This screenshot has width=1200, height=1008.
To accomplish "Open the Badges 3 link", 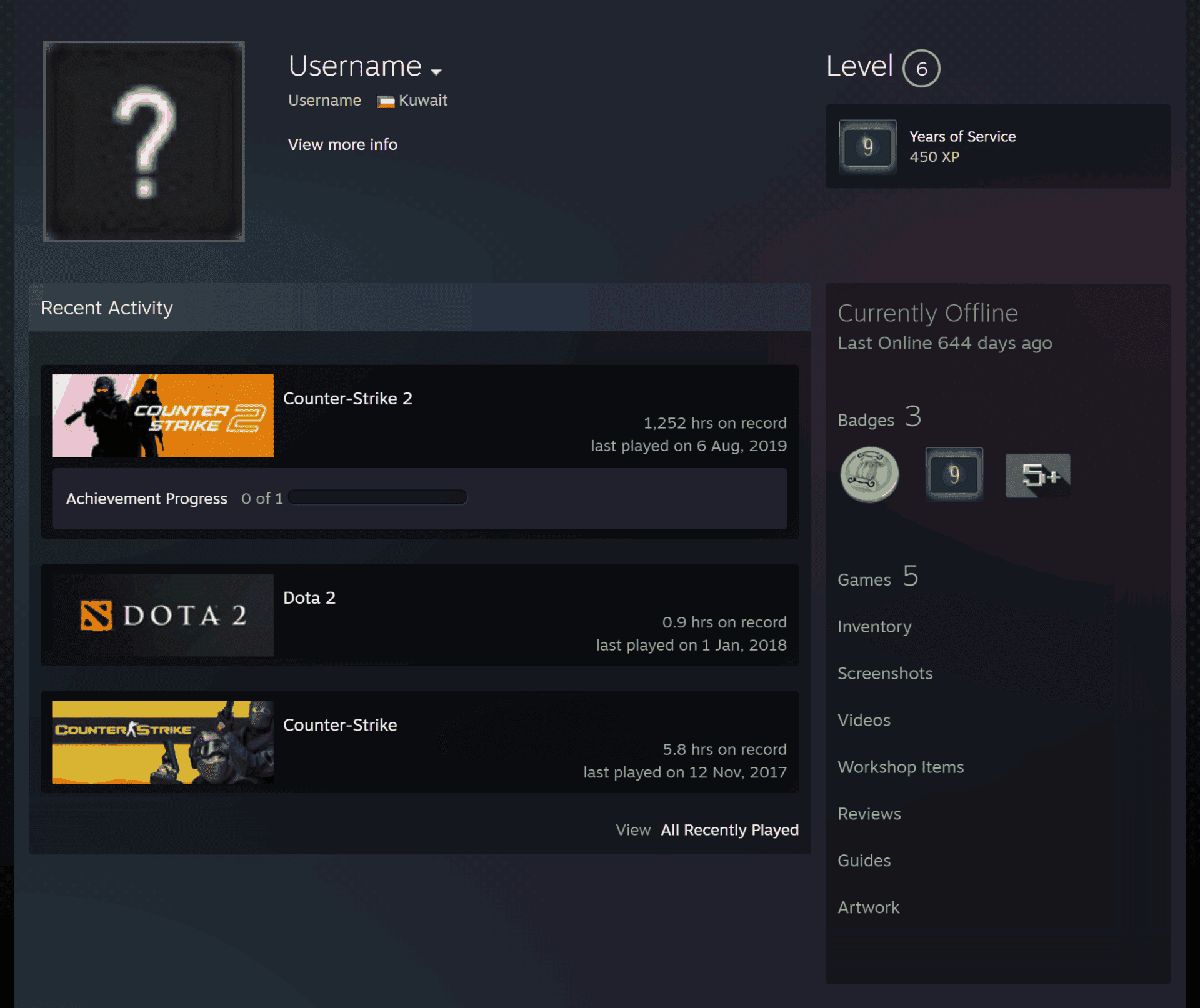I will (879, 417).
